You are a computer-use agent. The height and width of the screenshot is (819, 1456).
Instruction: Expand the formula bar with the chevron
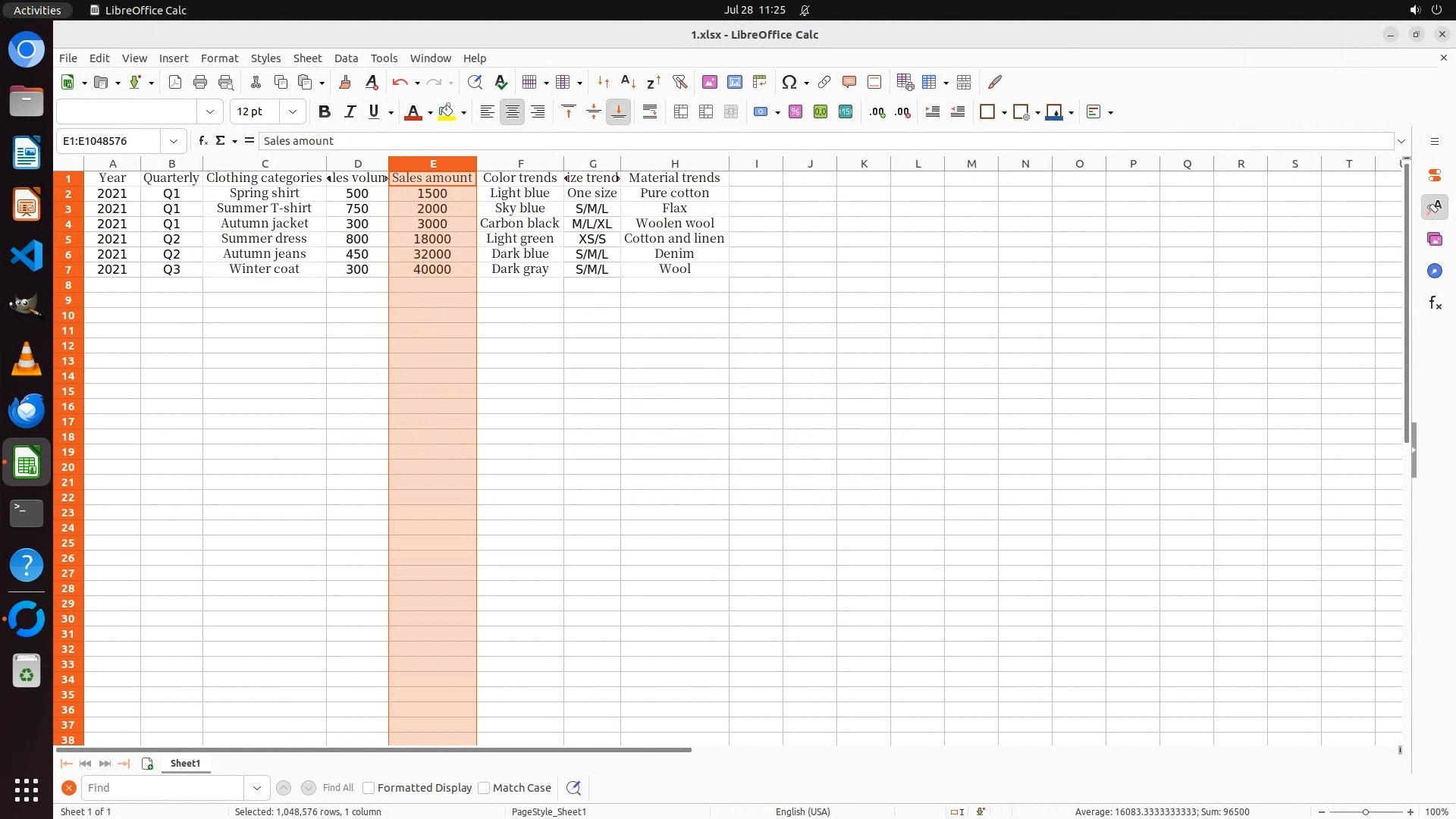[1401, 141]
